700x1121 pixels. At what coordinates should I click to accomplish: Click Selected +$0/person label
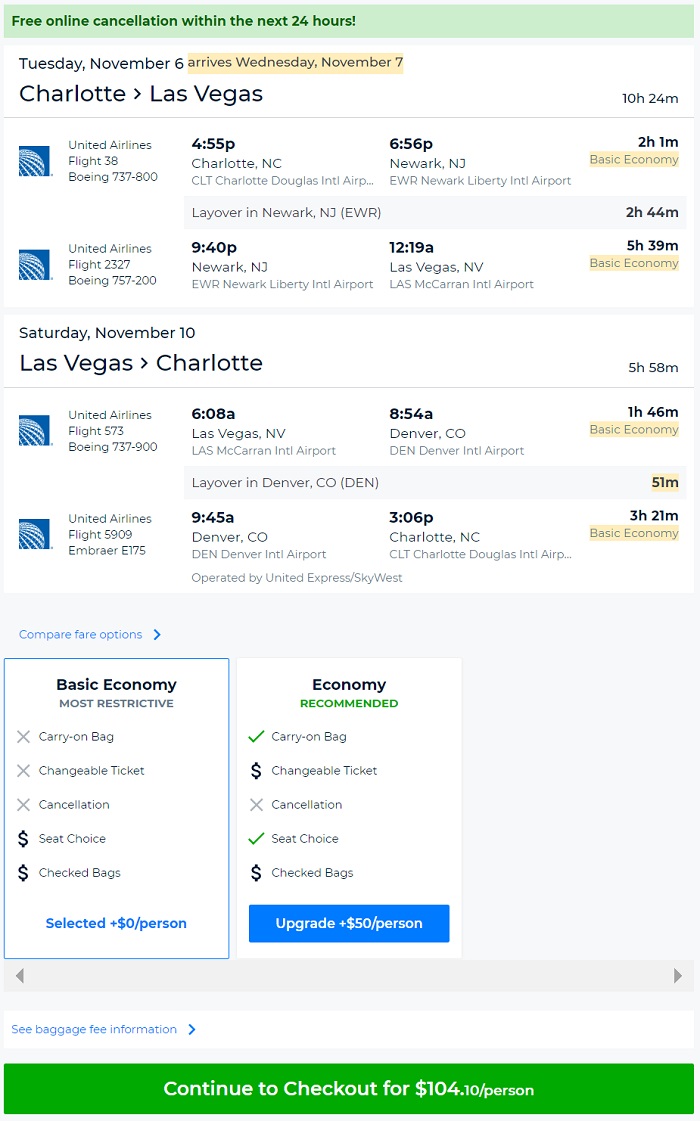click(x=116, y=923)
